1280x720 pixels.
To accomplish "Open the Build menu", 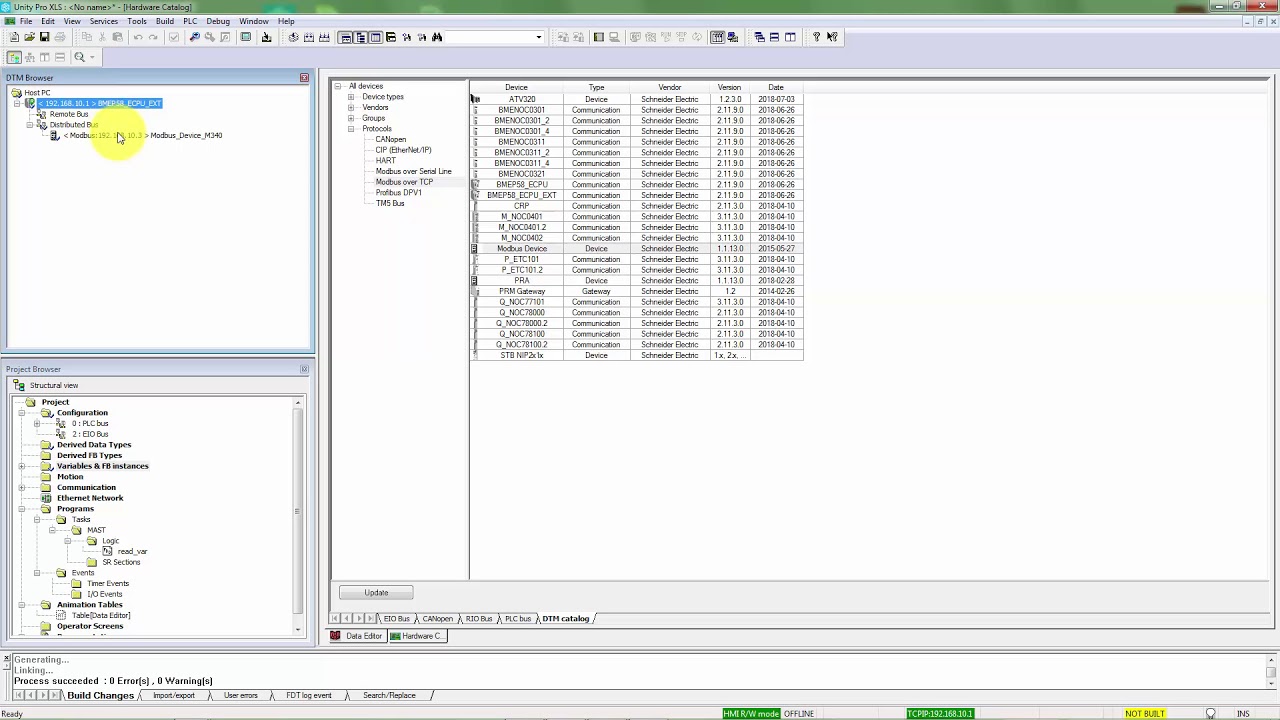I will tap(164, 21).
